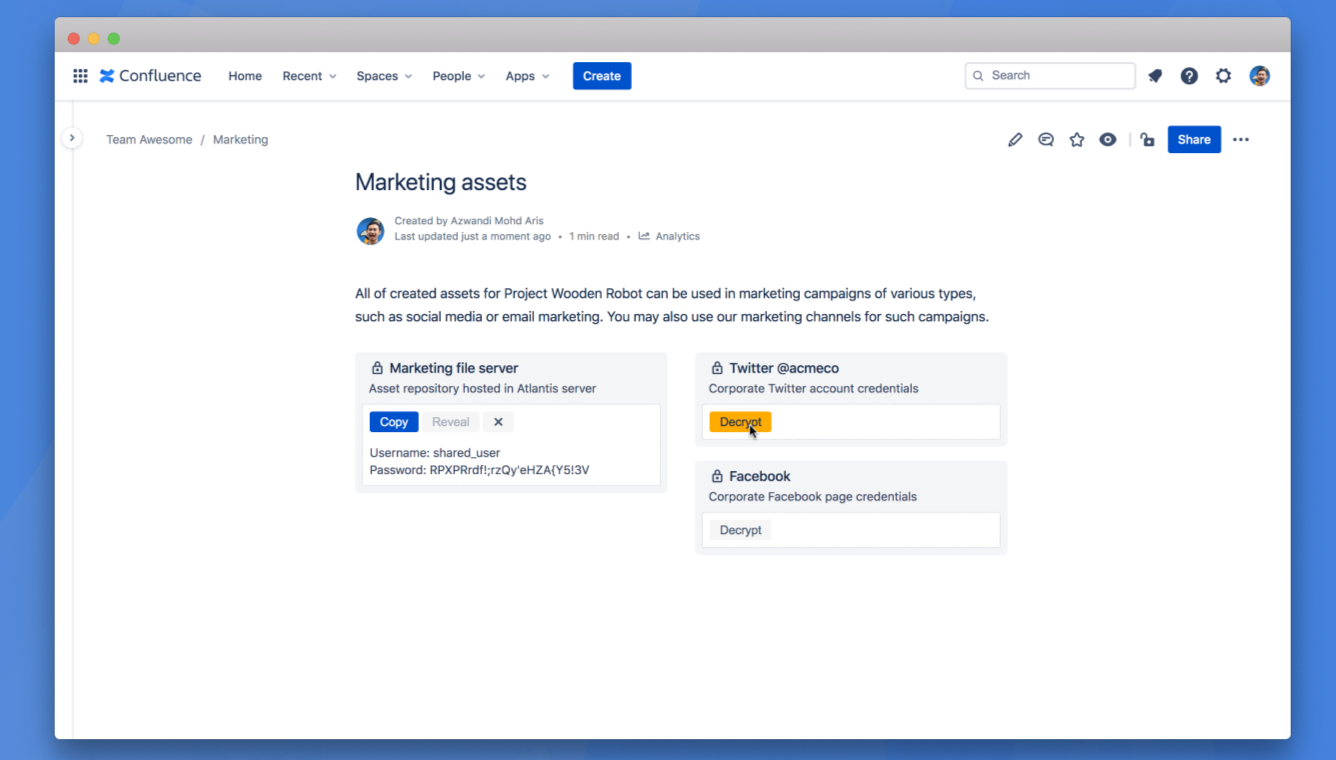Click 'Corporate Twitter account credentials' description
This screenshot has width=1336, height=760.
(814, 389)
